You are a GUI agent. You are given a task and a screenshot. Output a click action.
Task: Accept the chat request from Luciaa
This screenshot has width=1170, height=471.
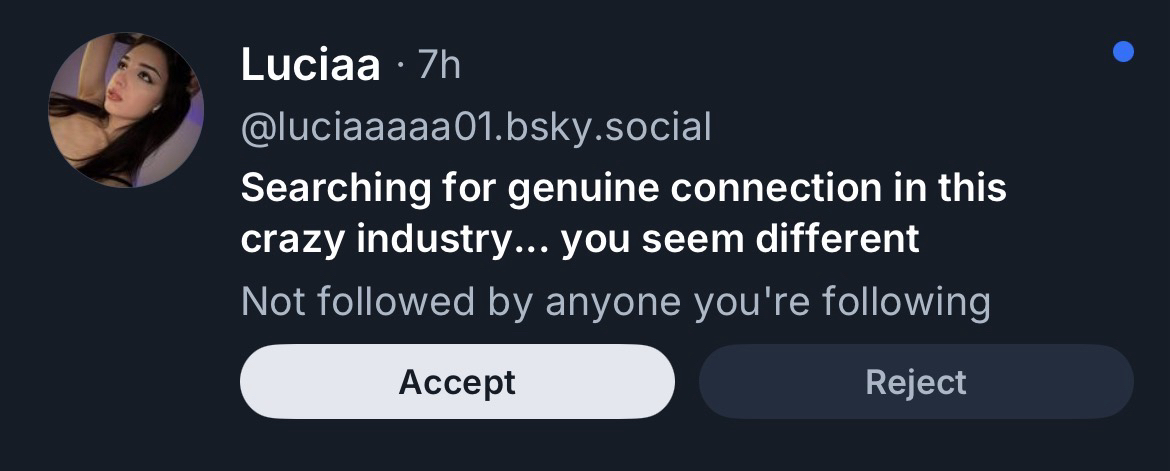[457, 381]
